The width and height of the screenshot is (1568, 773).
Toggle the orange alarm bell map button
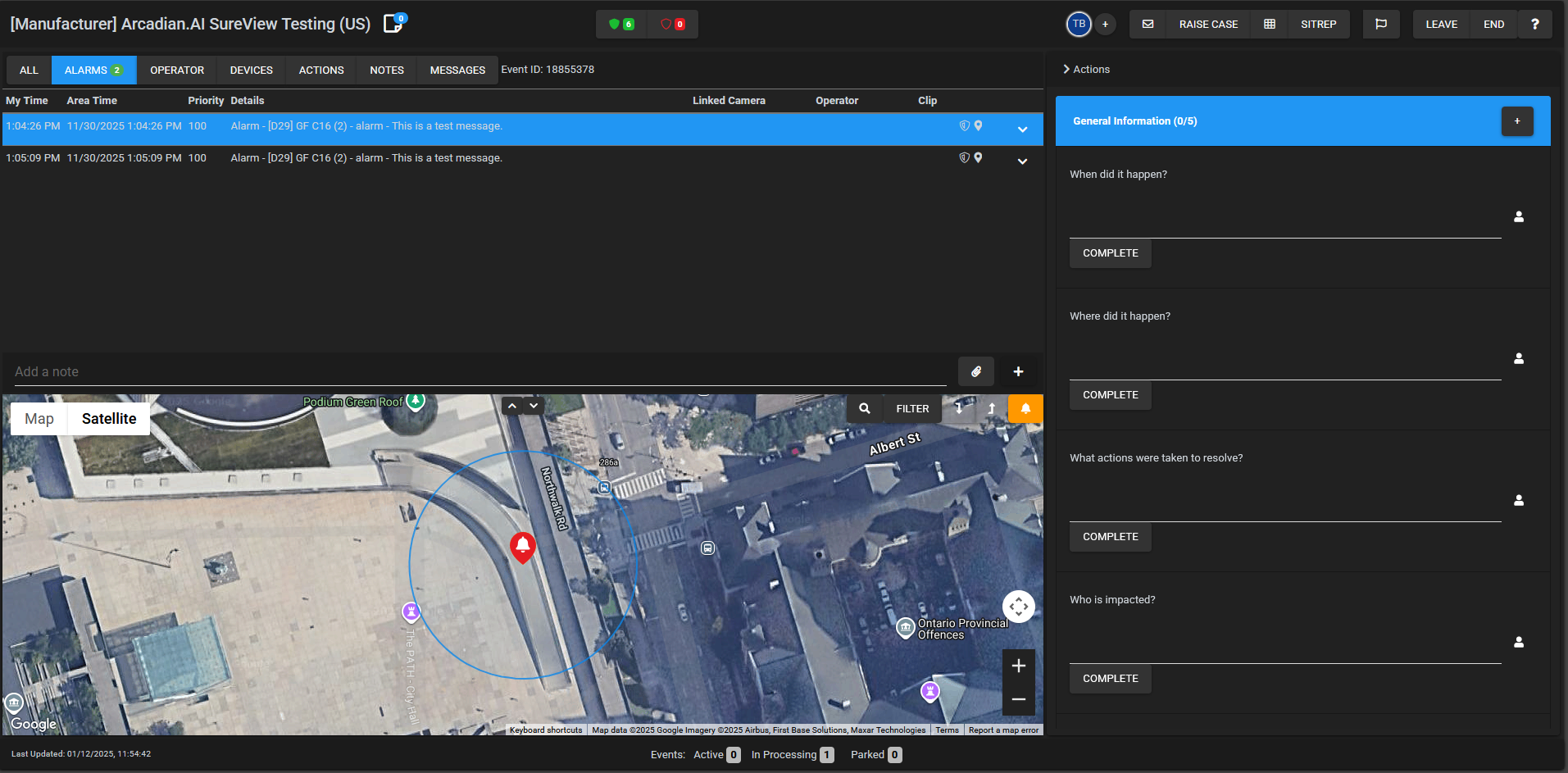[x=1025, y=409]
